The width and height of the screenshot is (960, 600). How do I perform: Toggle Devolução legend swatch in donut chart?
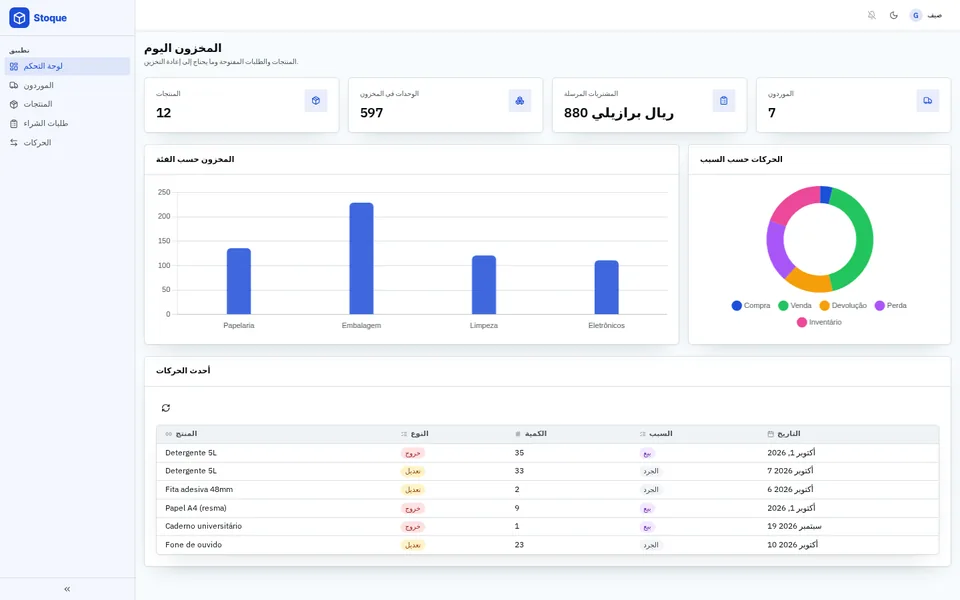[x=824, y=306]
